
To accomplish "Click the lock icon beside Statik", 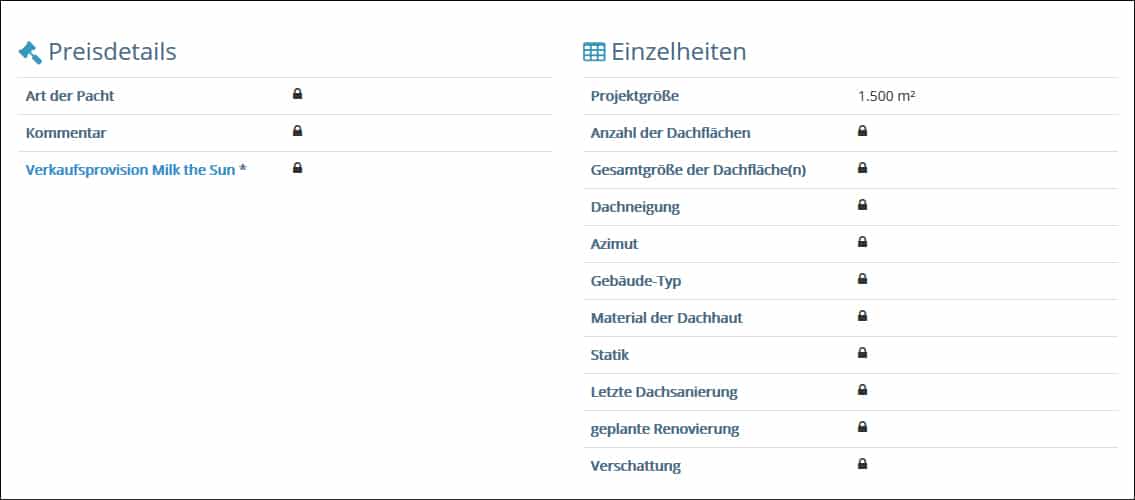I will (x=862, y=353).
